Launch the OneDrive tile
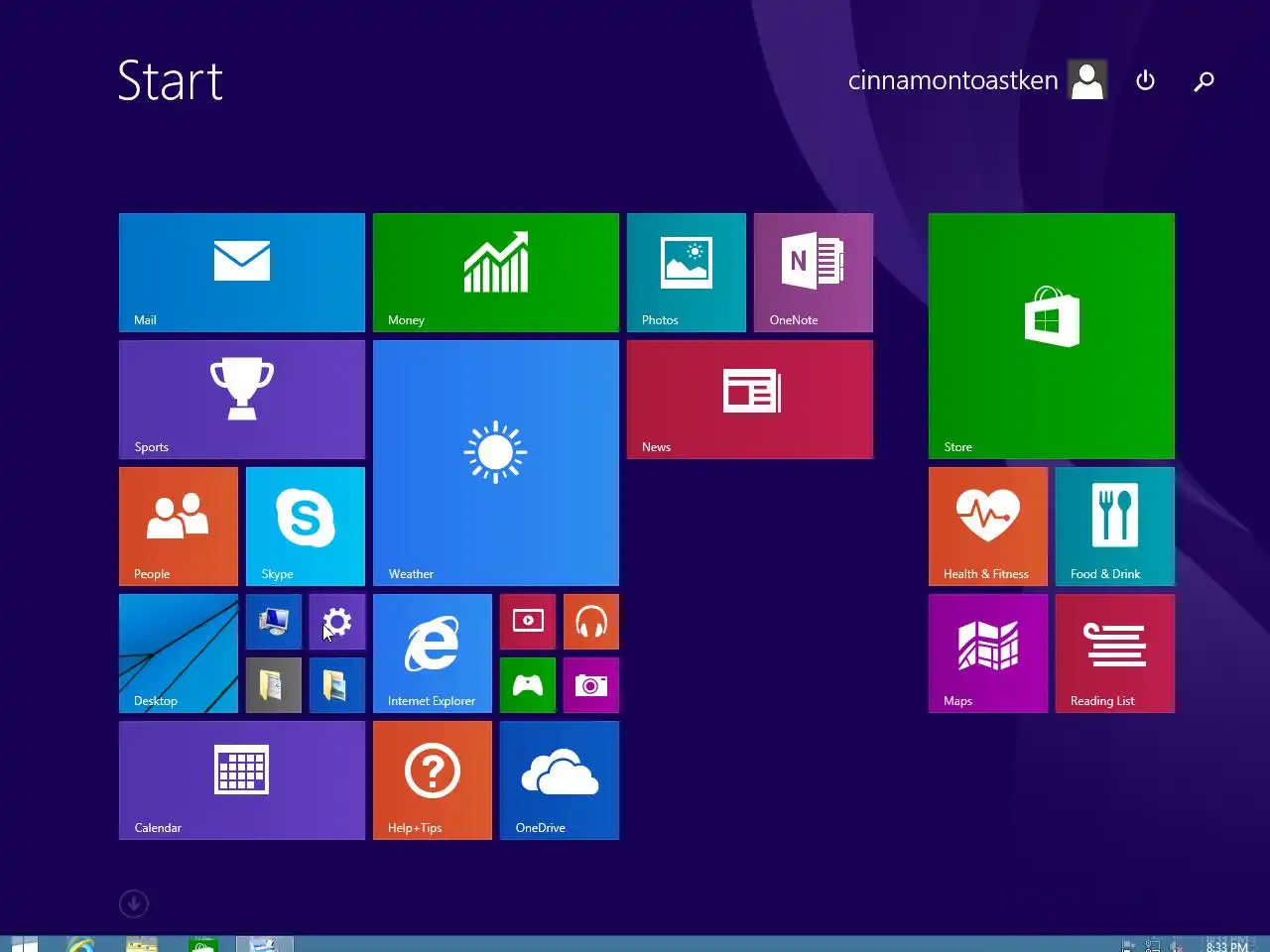The image size is (1270, 952). coord(560,780)
